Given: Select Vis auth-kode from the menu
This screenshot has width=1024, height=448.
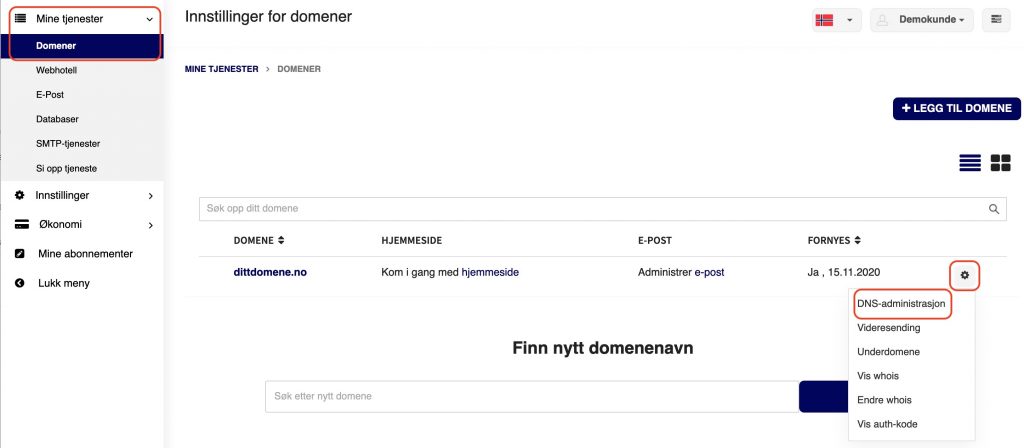Looking at the screenshot, I should coord(887,424).
